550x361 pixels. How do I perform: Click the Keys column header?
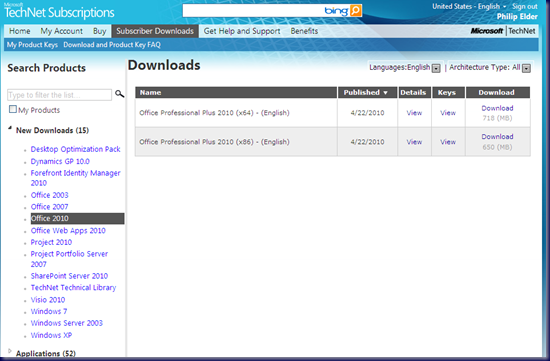[x=448, y=93]
